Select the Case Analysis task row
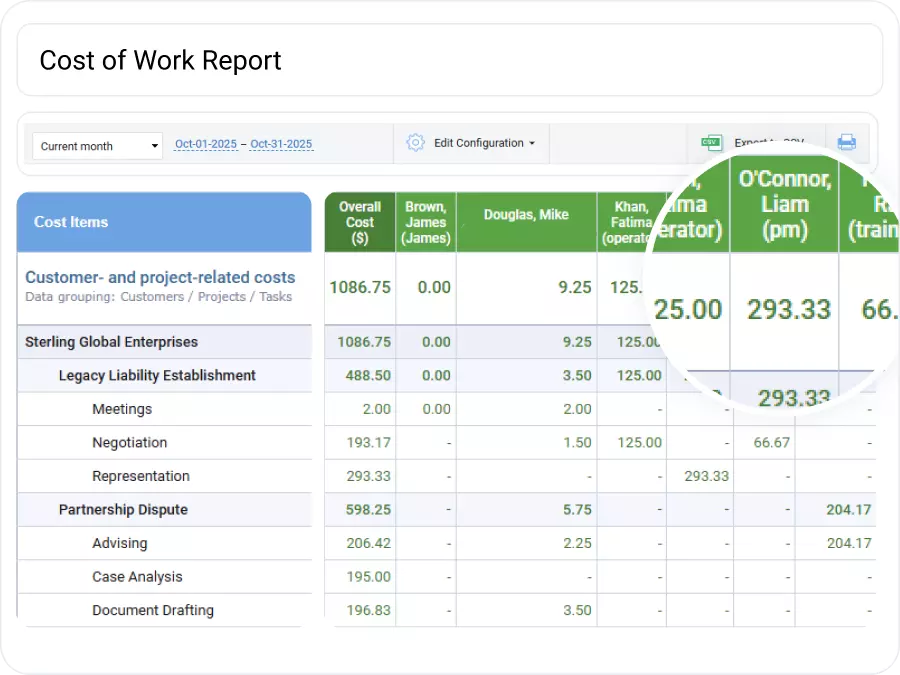 click(138, 577)
